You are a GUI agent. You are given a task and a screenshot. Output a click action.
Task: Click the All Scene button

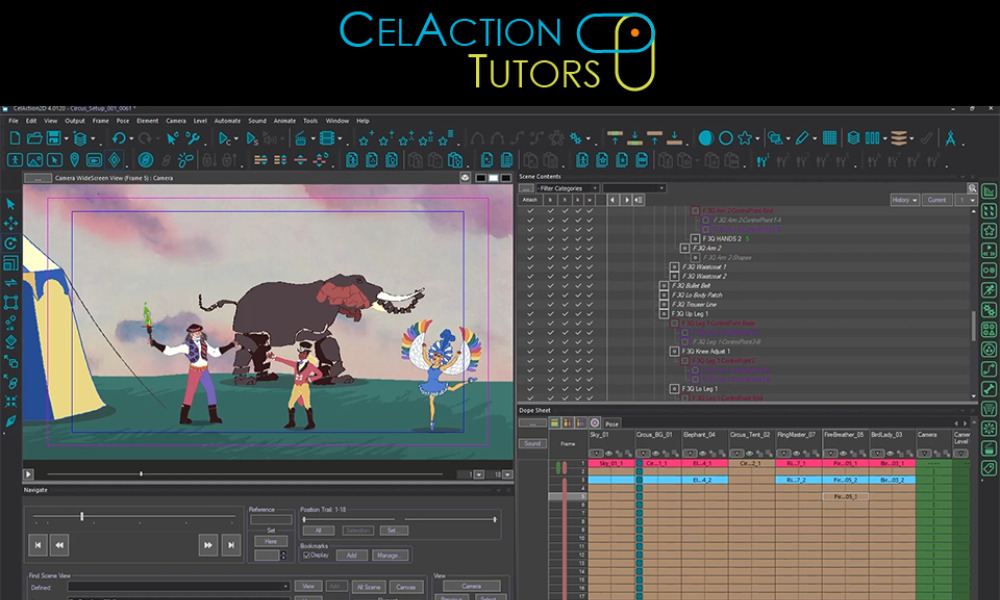369,587
